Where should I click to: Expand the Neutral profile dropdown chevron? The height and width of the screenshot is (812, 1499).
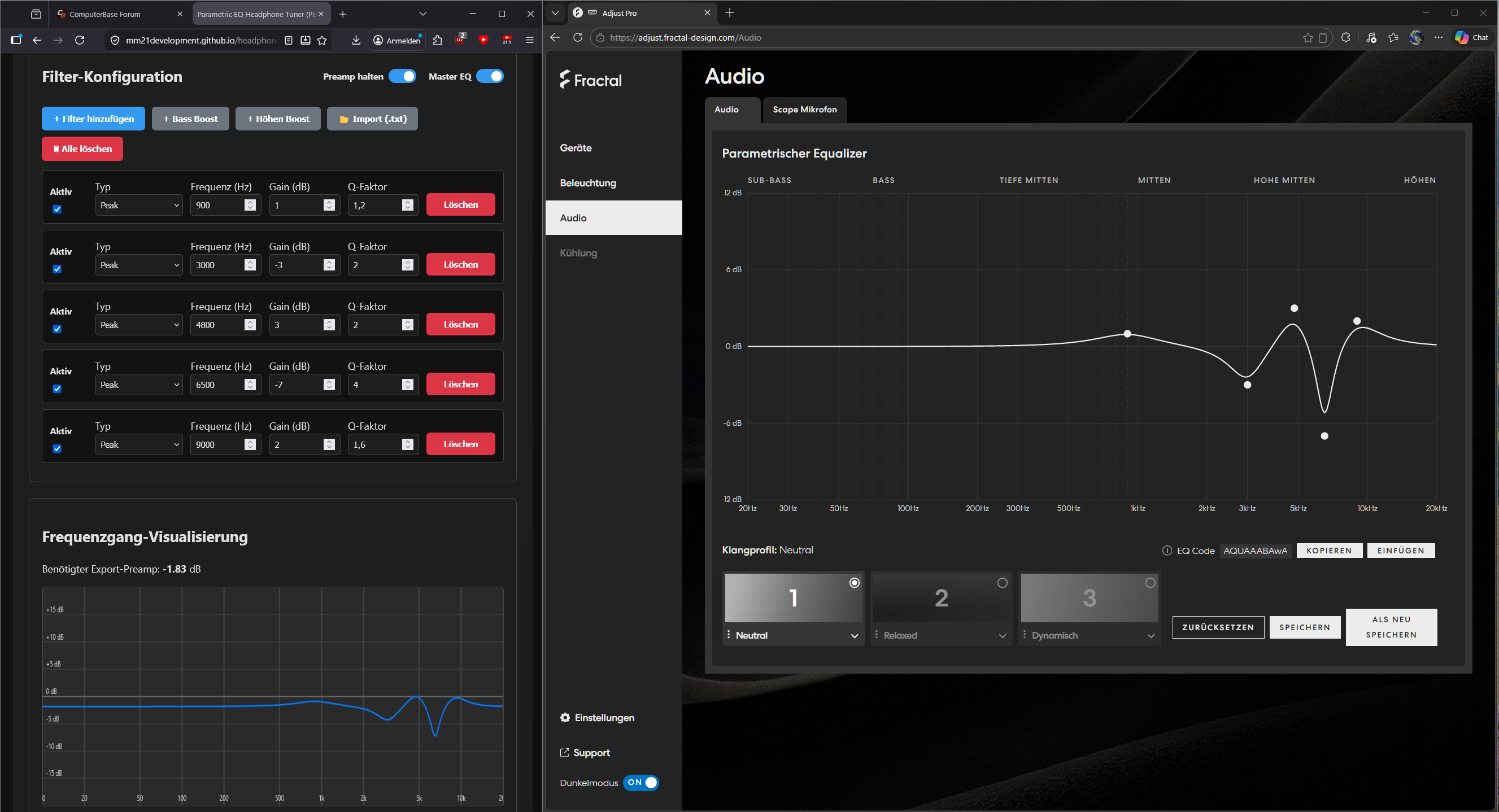[854, 636]
